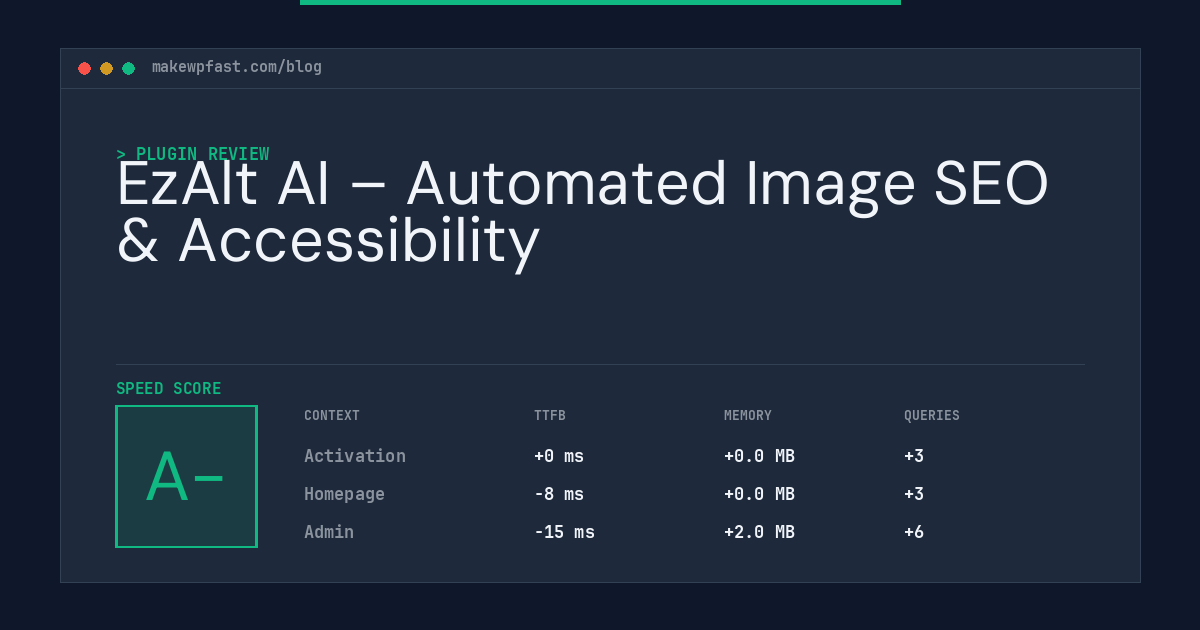Click the SPEED SCORE label
This screenshot has width=1200, height=630.
tap(169, 389)
